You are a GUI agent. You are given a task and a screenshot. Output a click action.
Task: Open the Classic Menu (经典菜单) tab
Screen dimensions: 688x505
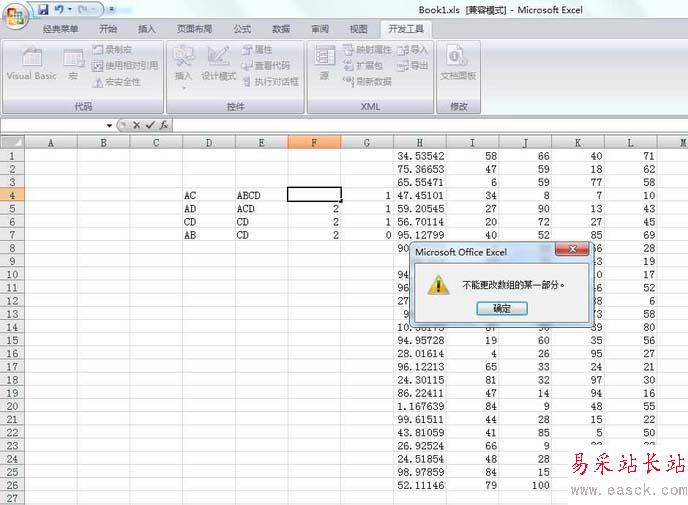coord(61,29)
